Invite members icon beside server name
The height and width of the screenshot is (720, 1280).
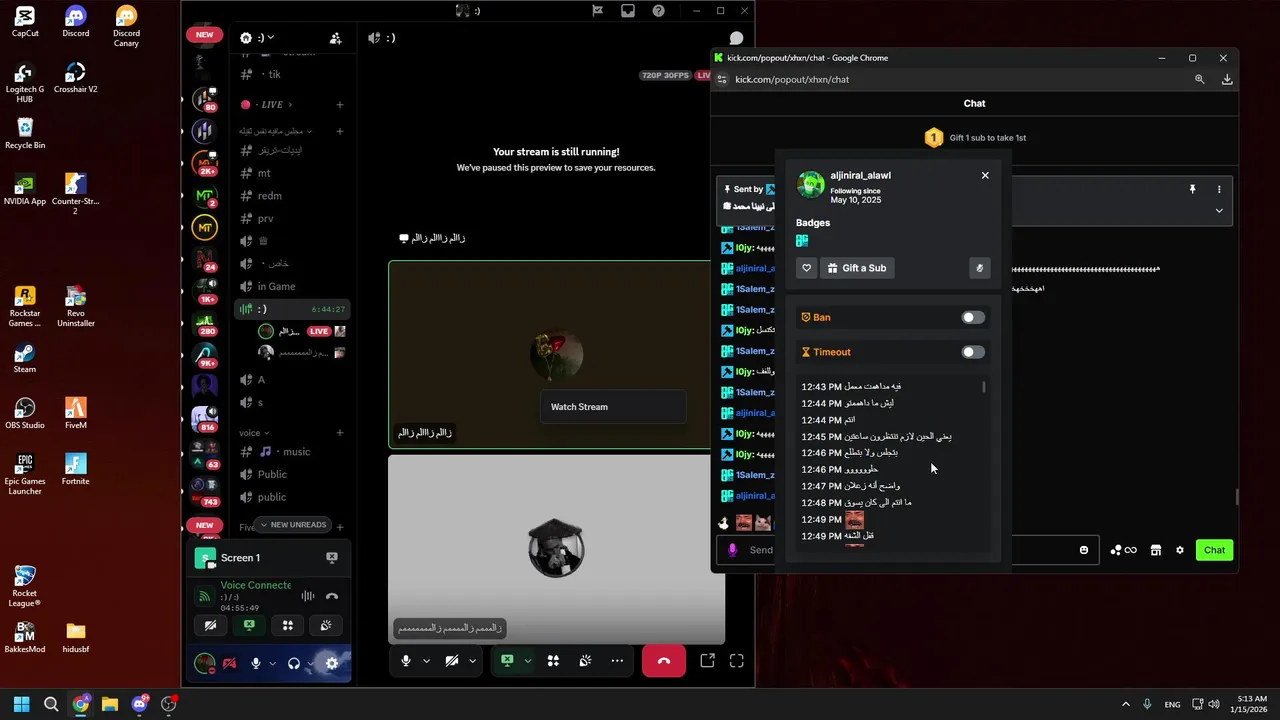click(x=336, y=38)
